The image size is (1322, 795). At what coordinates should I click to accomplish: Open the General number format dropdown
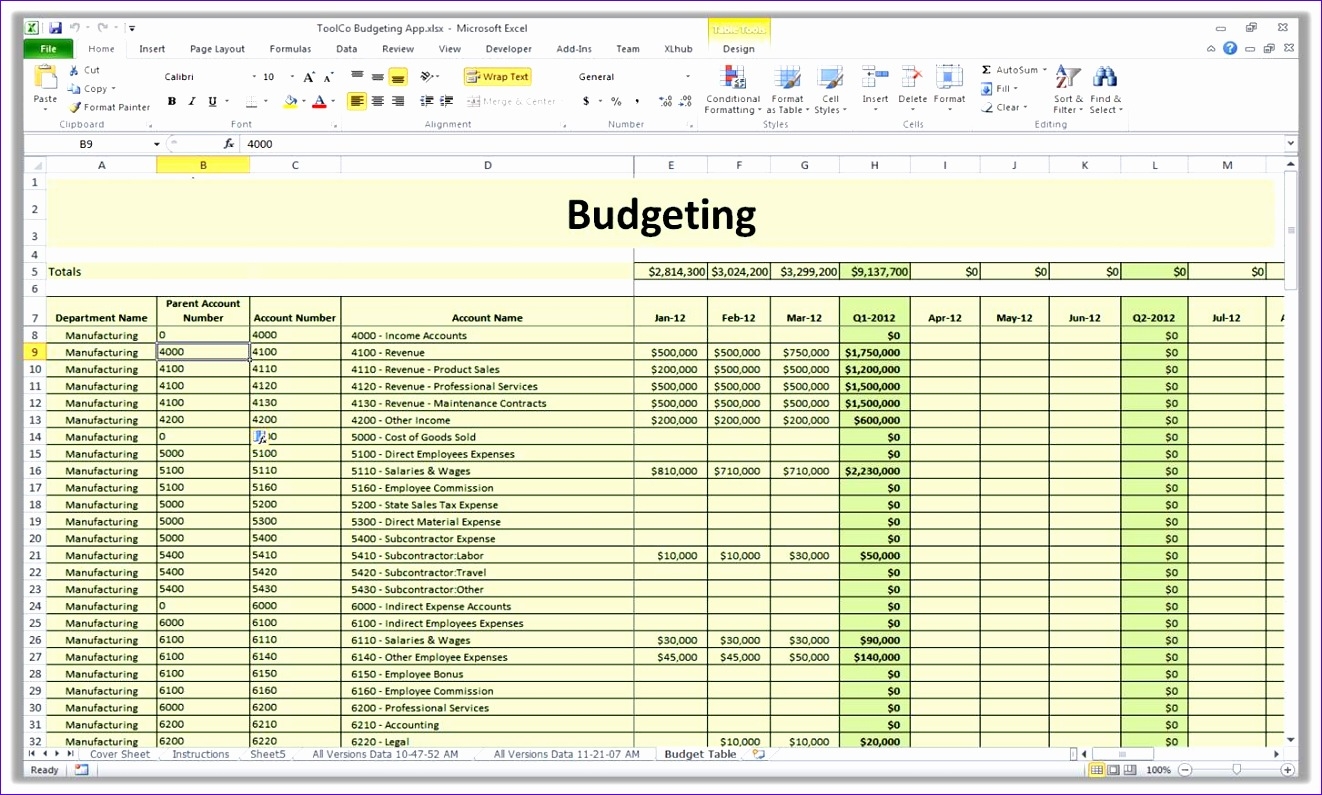pyautogui.click(x=688, y=76)
